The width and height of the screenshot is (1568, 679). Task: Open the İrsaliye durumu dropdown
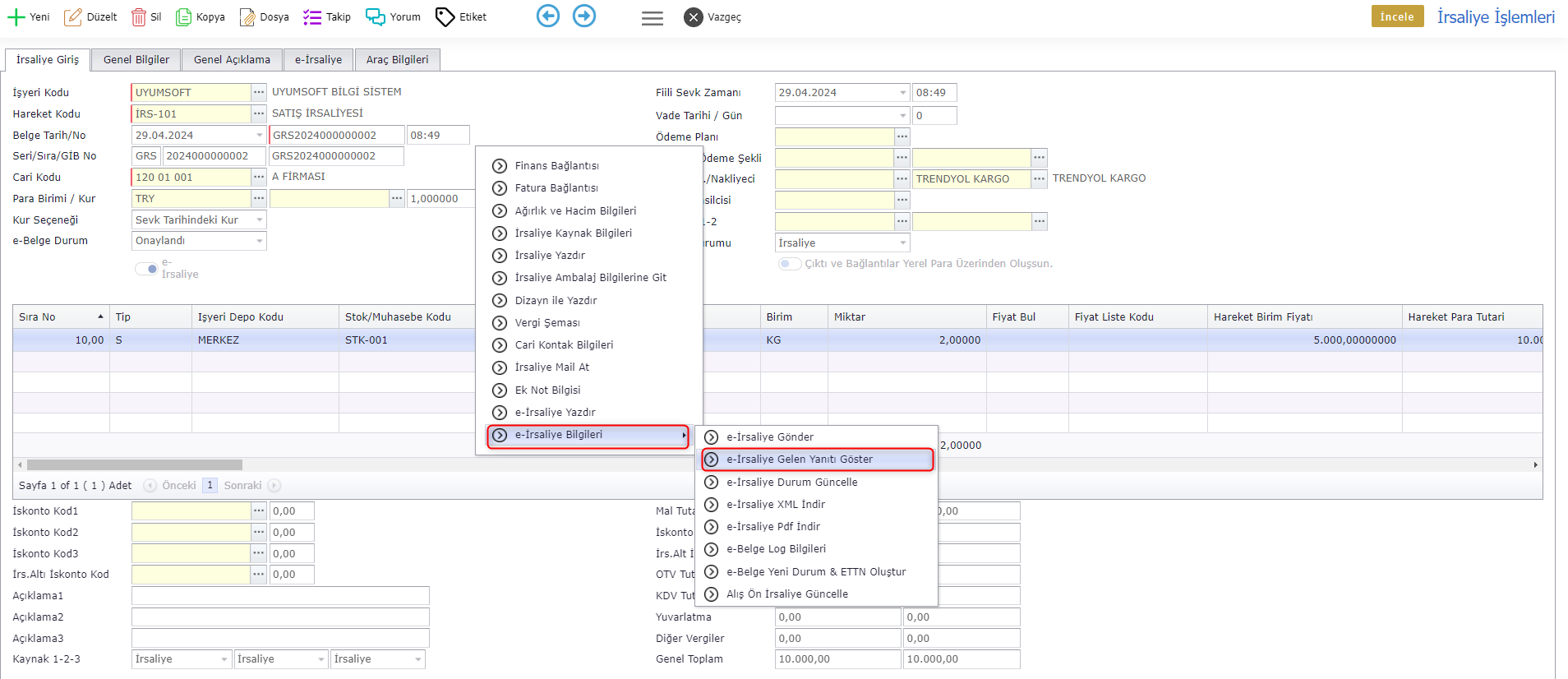[x=903, y=242]
